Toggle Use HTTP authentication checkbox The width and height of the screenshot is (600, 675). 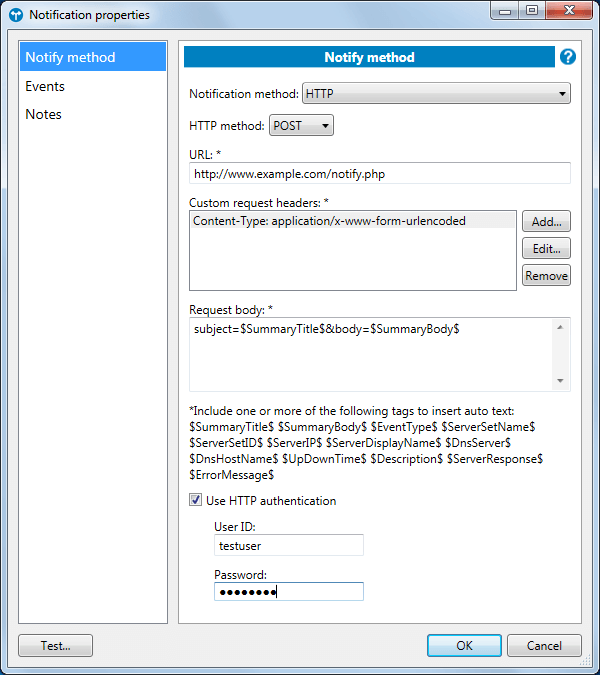tap(196, 501)
